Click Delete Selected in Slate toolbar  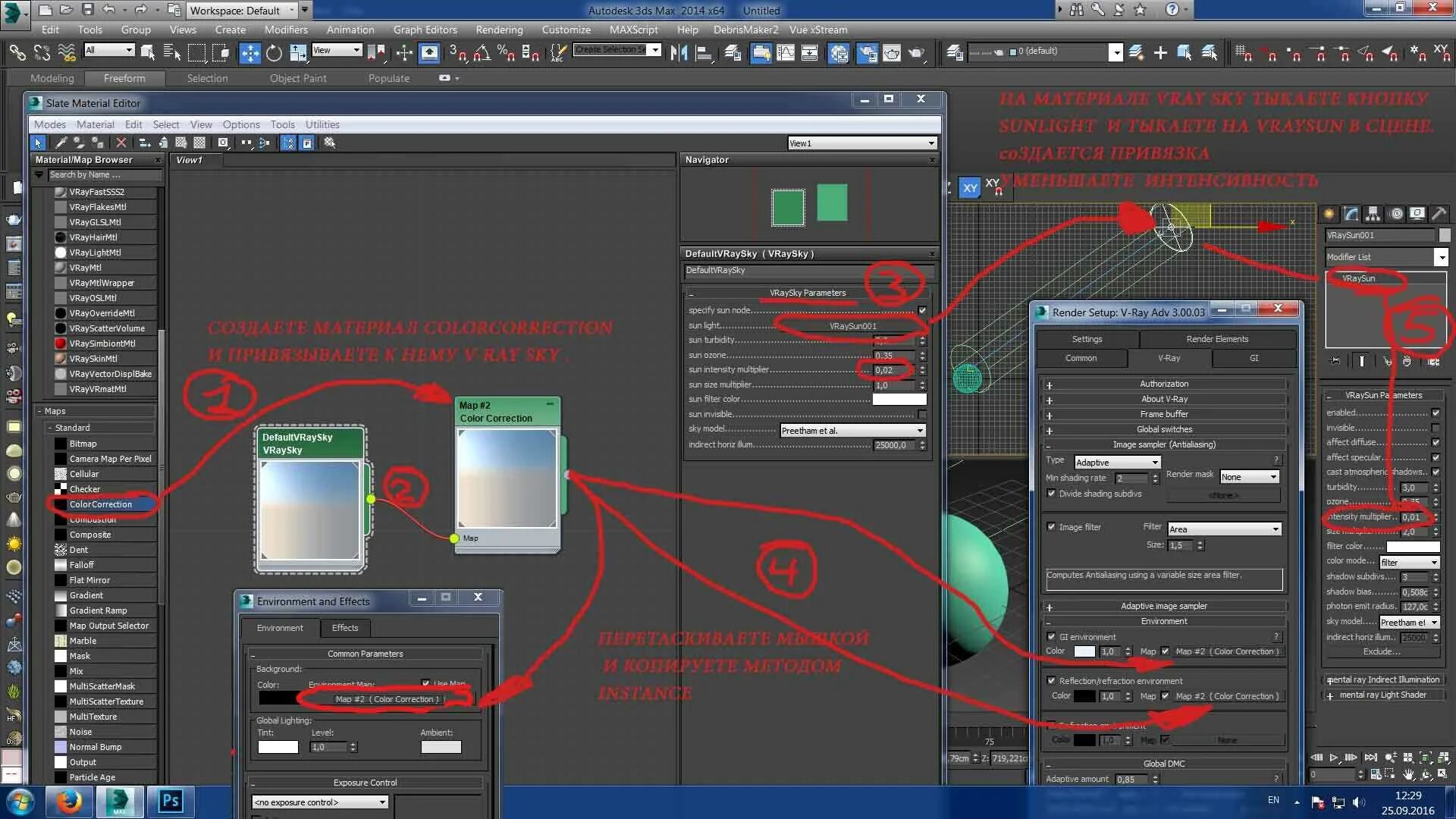click(121, 143)
